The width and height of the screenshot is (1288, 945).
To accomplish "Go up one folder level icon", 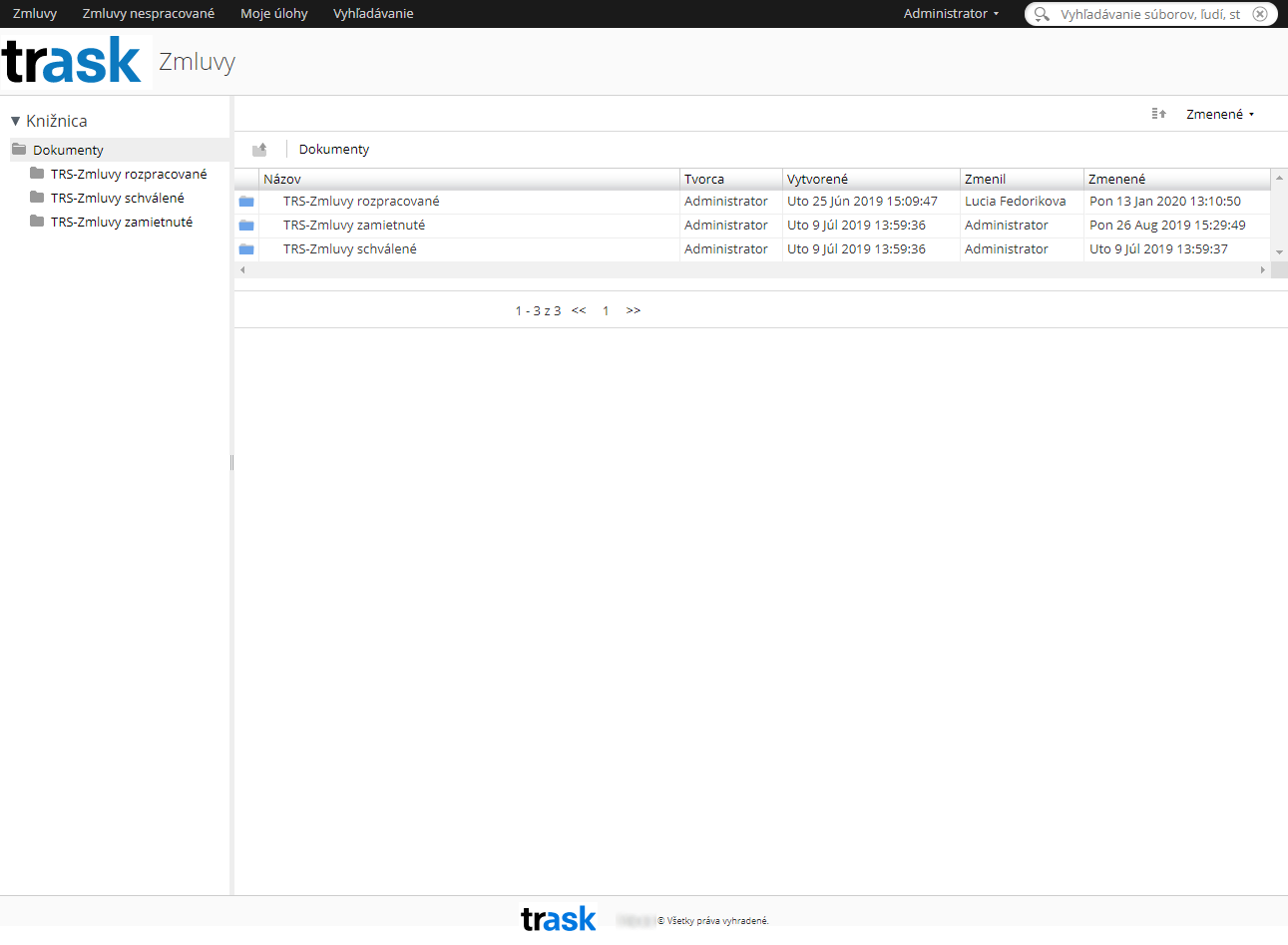I will pos(259,150).
